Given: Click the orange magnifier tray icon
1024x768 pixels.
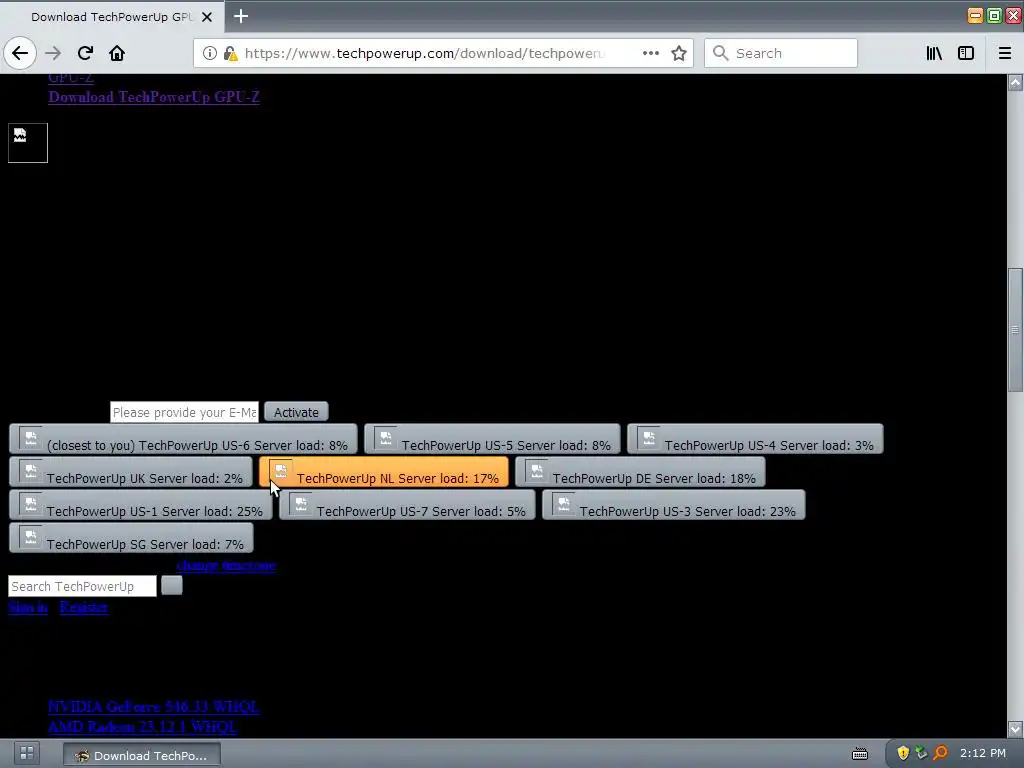Looking at the screenshot, I should (940, 753).
